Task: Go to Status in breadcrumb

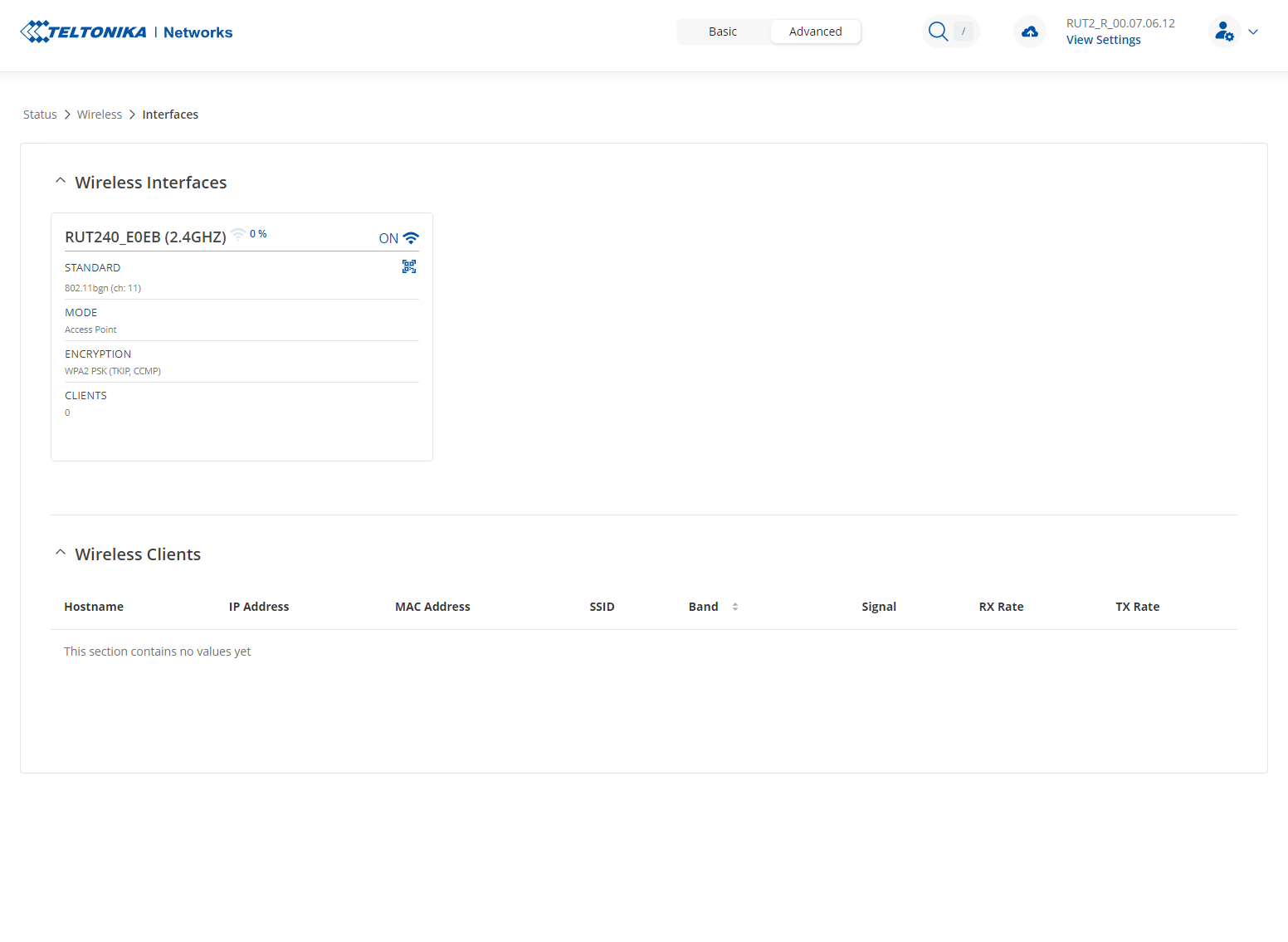Action: (x=40, y=115)
